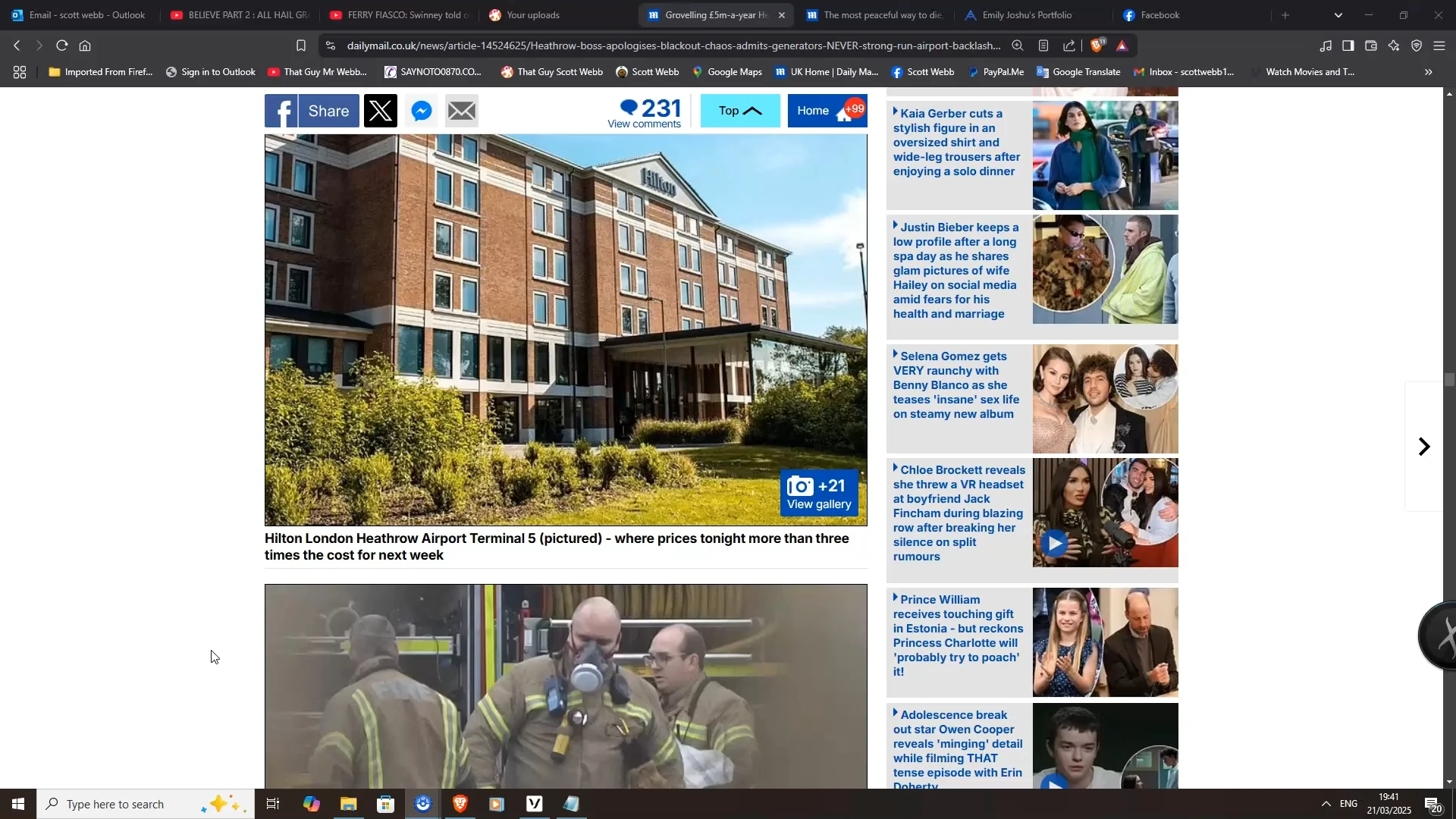1456x819 pixels.
Task: Reload the page with refresh icon
Action: [x=62, y=45]
